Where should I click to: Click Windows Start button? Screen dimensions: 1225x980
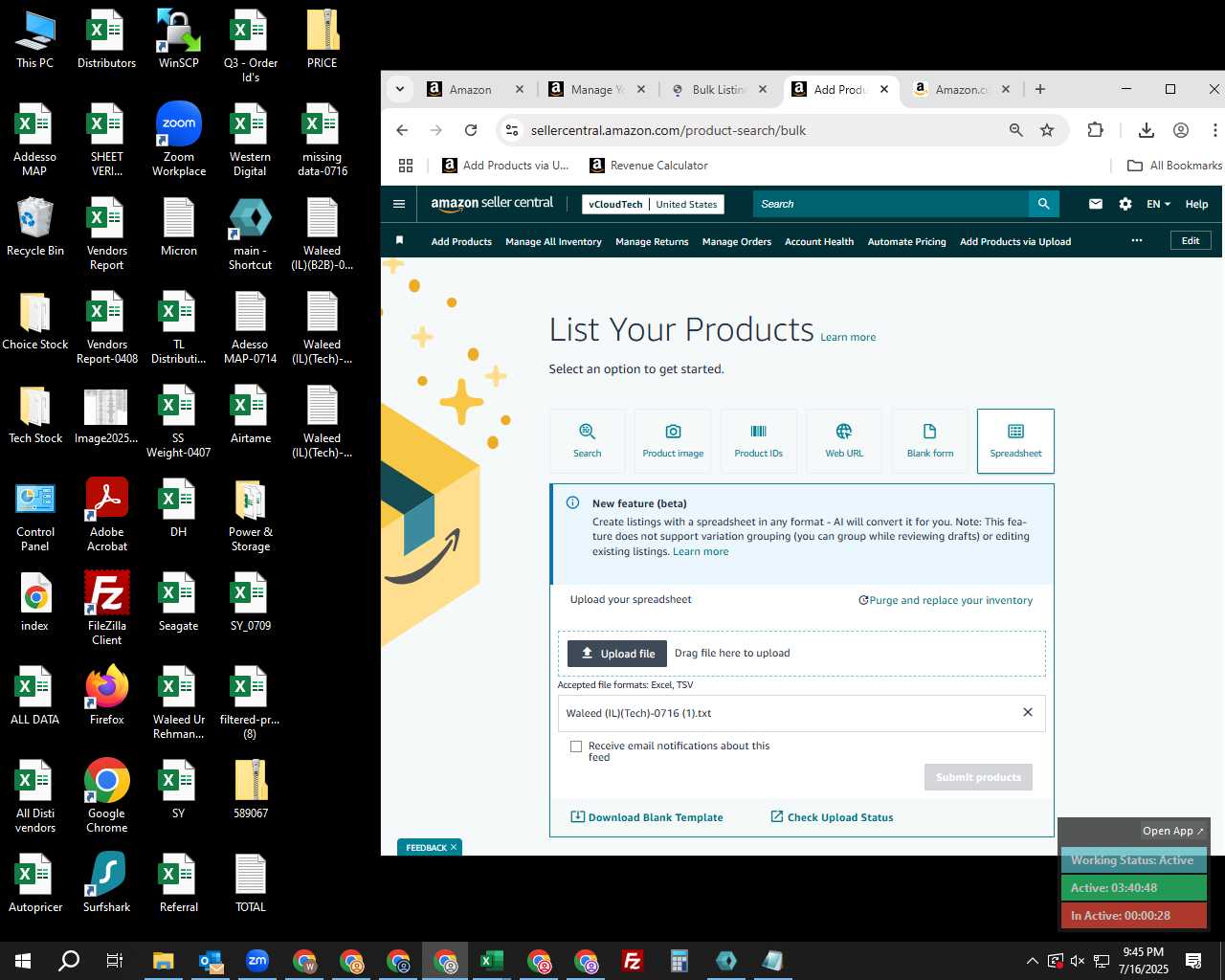click(x=23, y=961)
